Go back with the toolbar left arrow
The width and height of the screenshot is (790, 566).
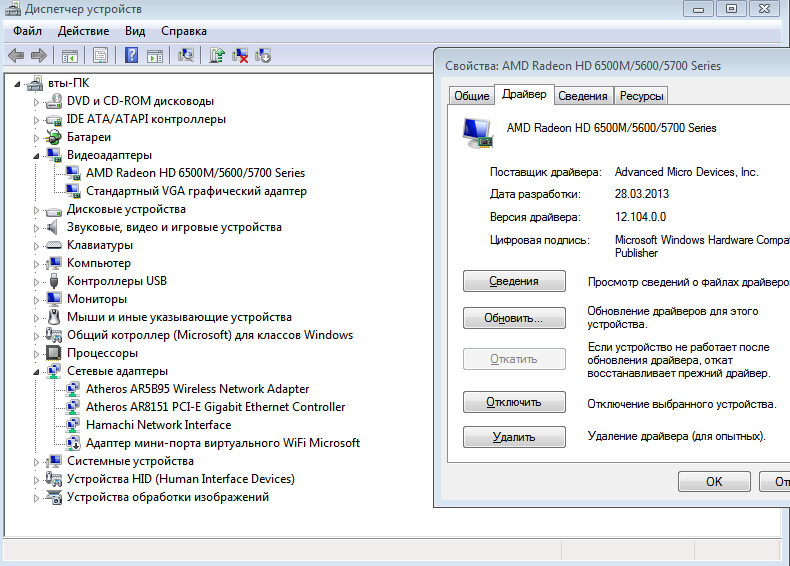(x=17, y=55)
